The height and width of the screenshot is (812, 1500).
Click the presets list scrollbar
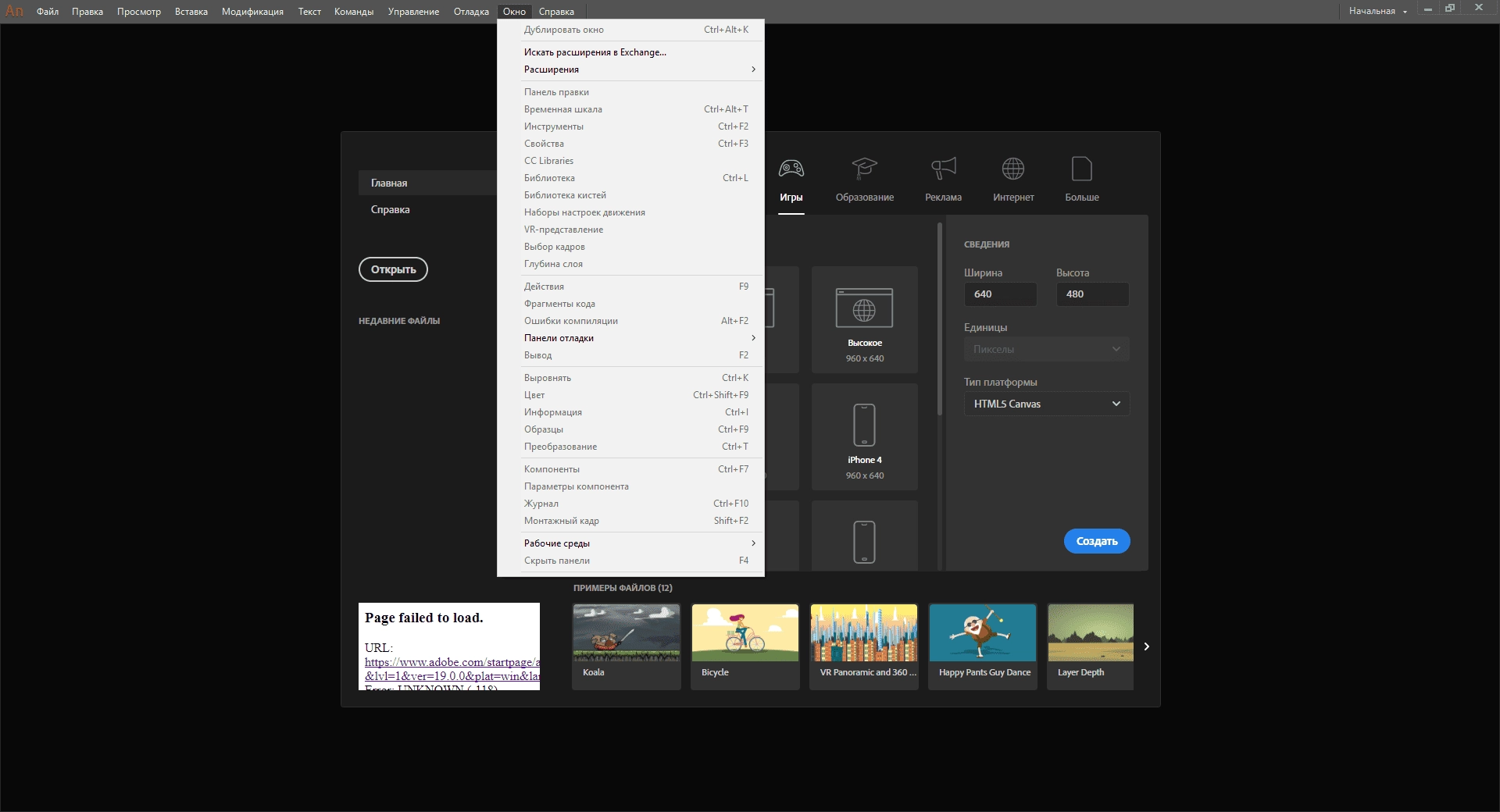tap(940, 320)
